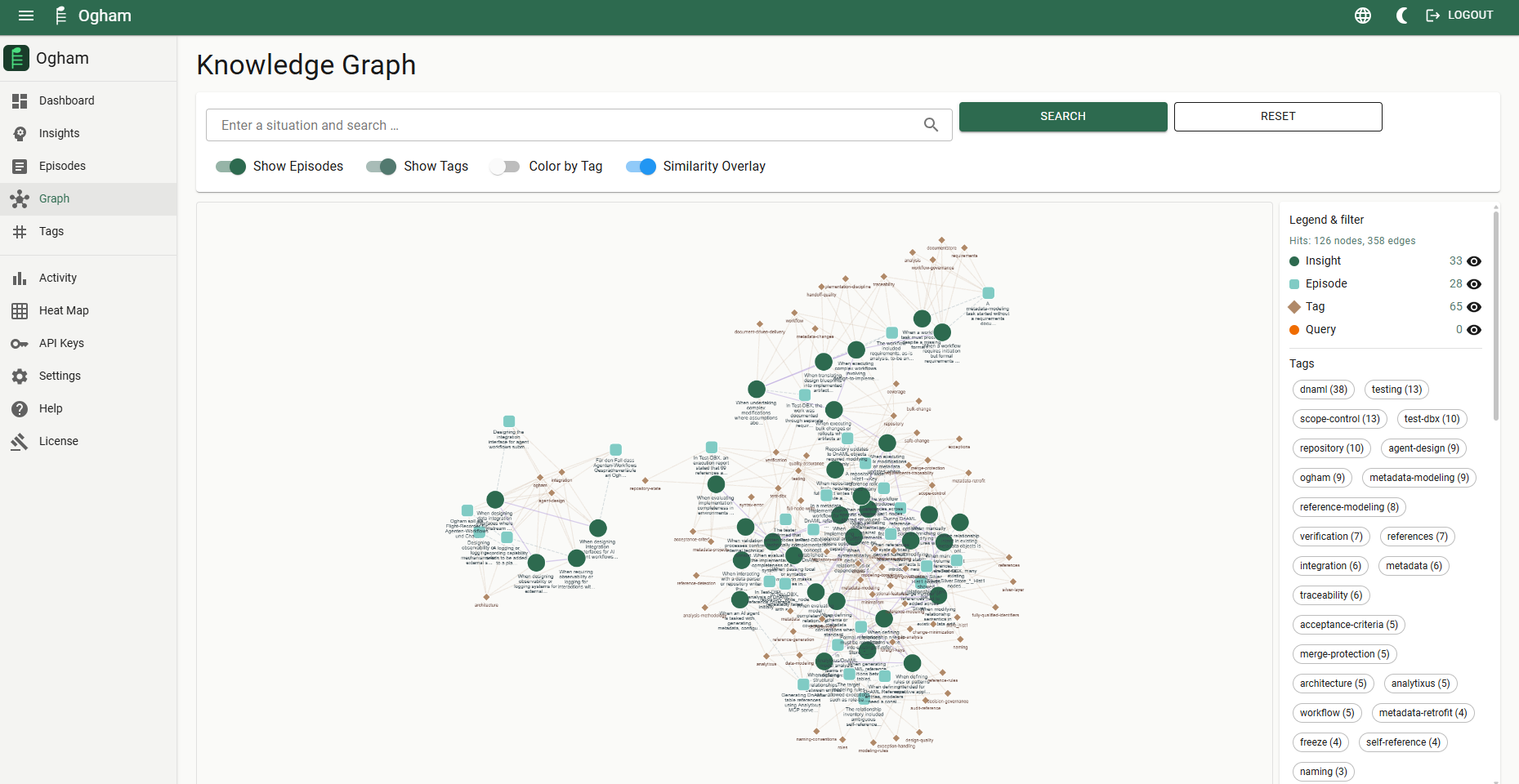Click the Activity bar chart icon
Screen dimensions: 1519x784
tap(20, 278)
